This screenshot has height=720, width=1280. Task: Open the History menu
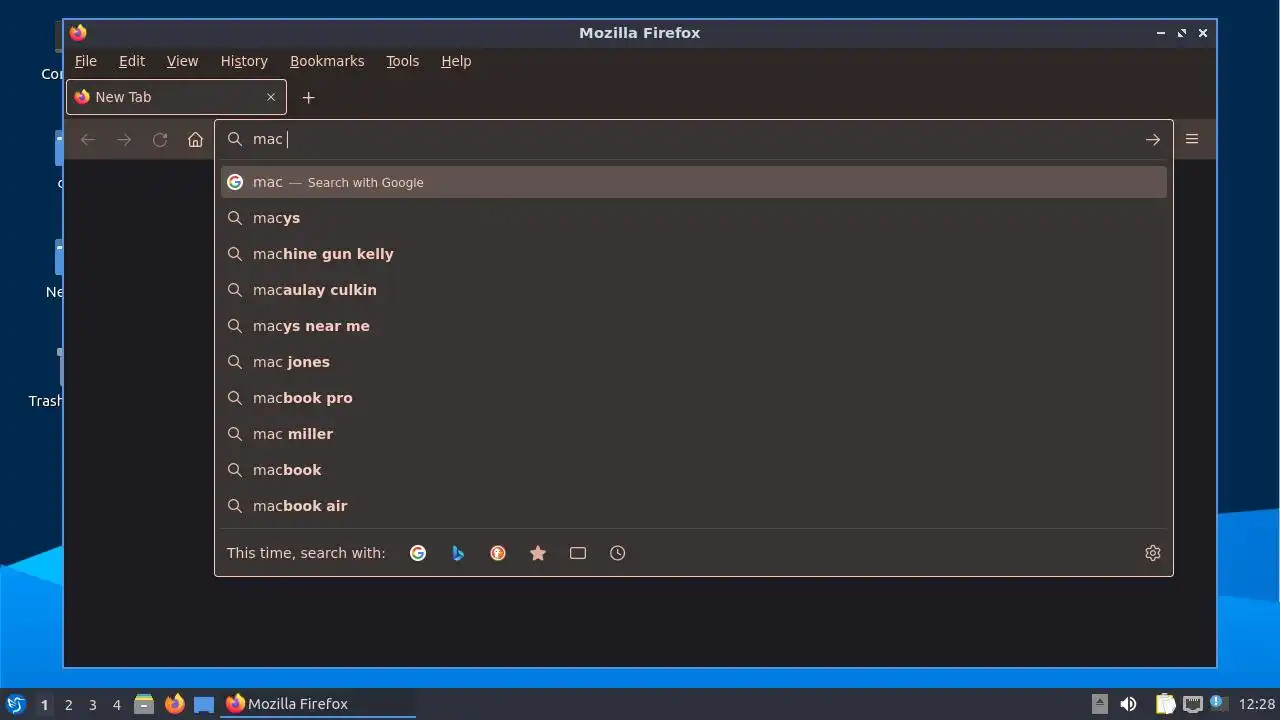click(244, 61)
